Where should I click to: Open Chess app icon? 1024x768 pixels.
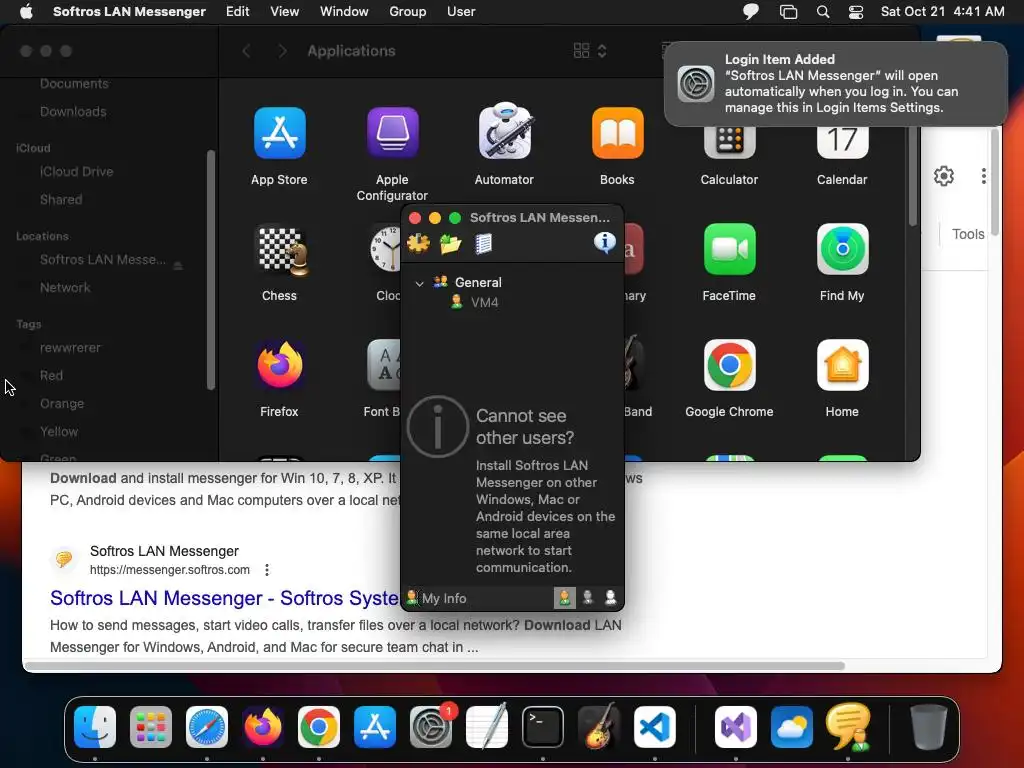(280, 249)
